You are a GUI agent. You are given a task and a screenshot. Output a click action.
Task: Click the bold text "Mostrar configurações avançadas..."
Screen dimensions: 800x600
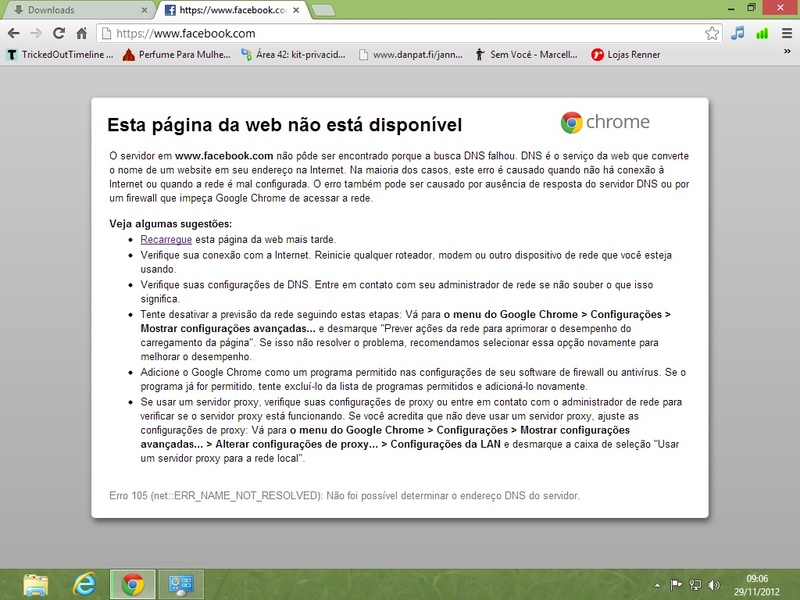(228, 328)
